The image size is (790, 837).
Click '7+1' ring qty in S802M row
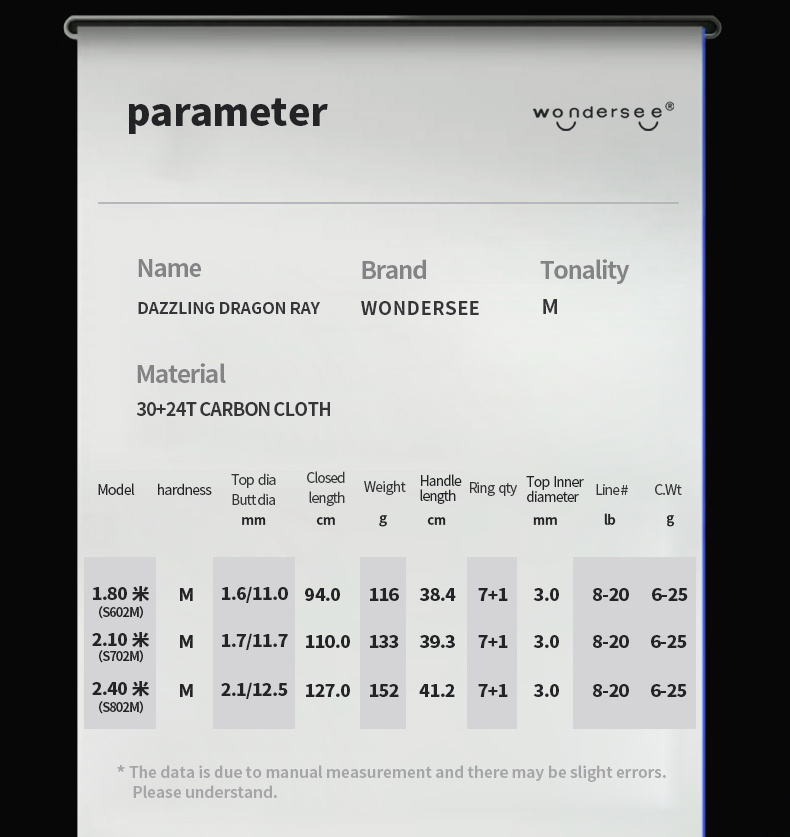[493, 691]
